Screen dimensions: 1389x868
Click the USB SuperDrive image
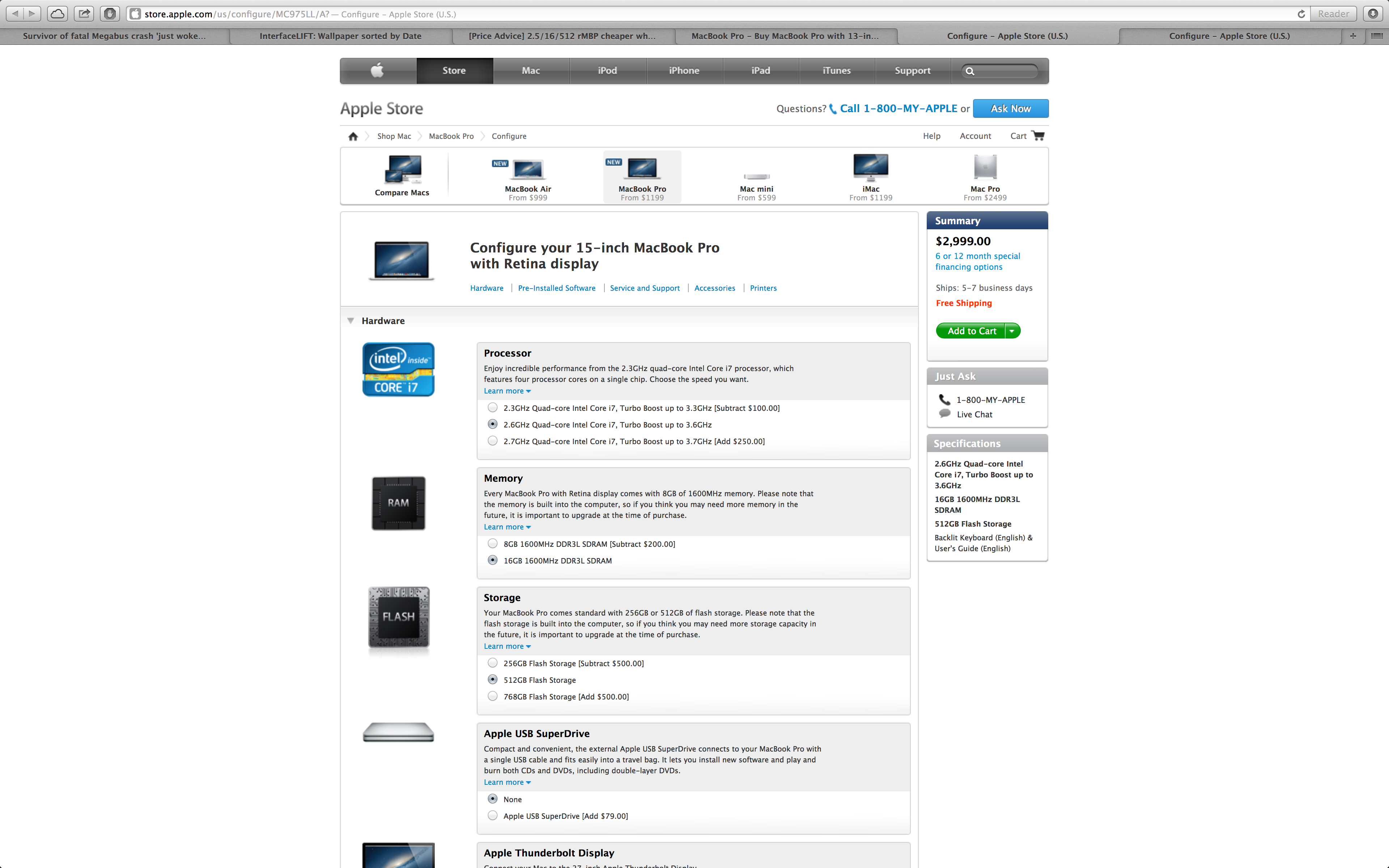tap(398, 732)
